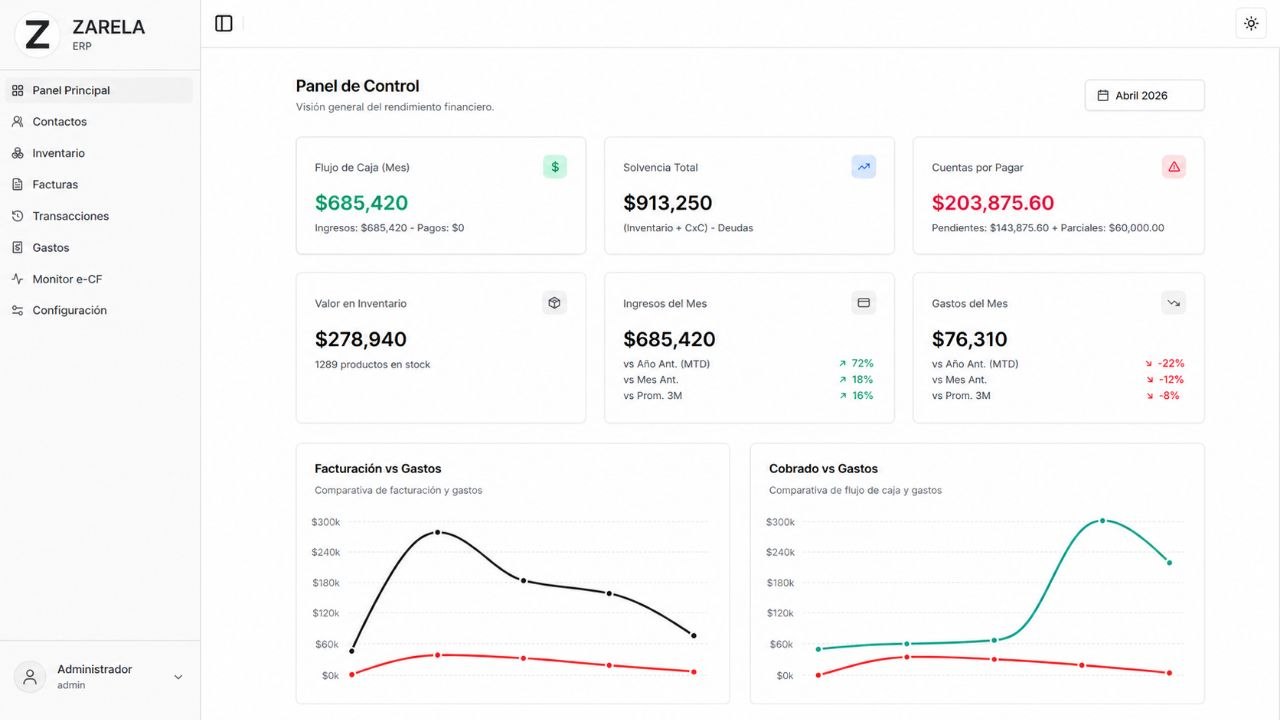Click the Solvencia Total trend icon
The height and width of the screenshot is (720, 1280).
[863, 167]
